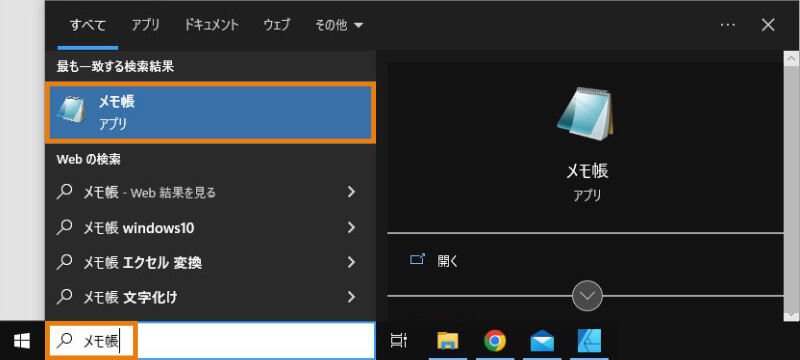
Task: Launch Google Chrome from the taskbar
Action: click(495, 341)
